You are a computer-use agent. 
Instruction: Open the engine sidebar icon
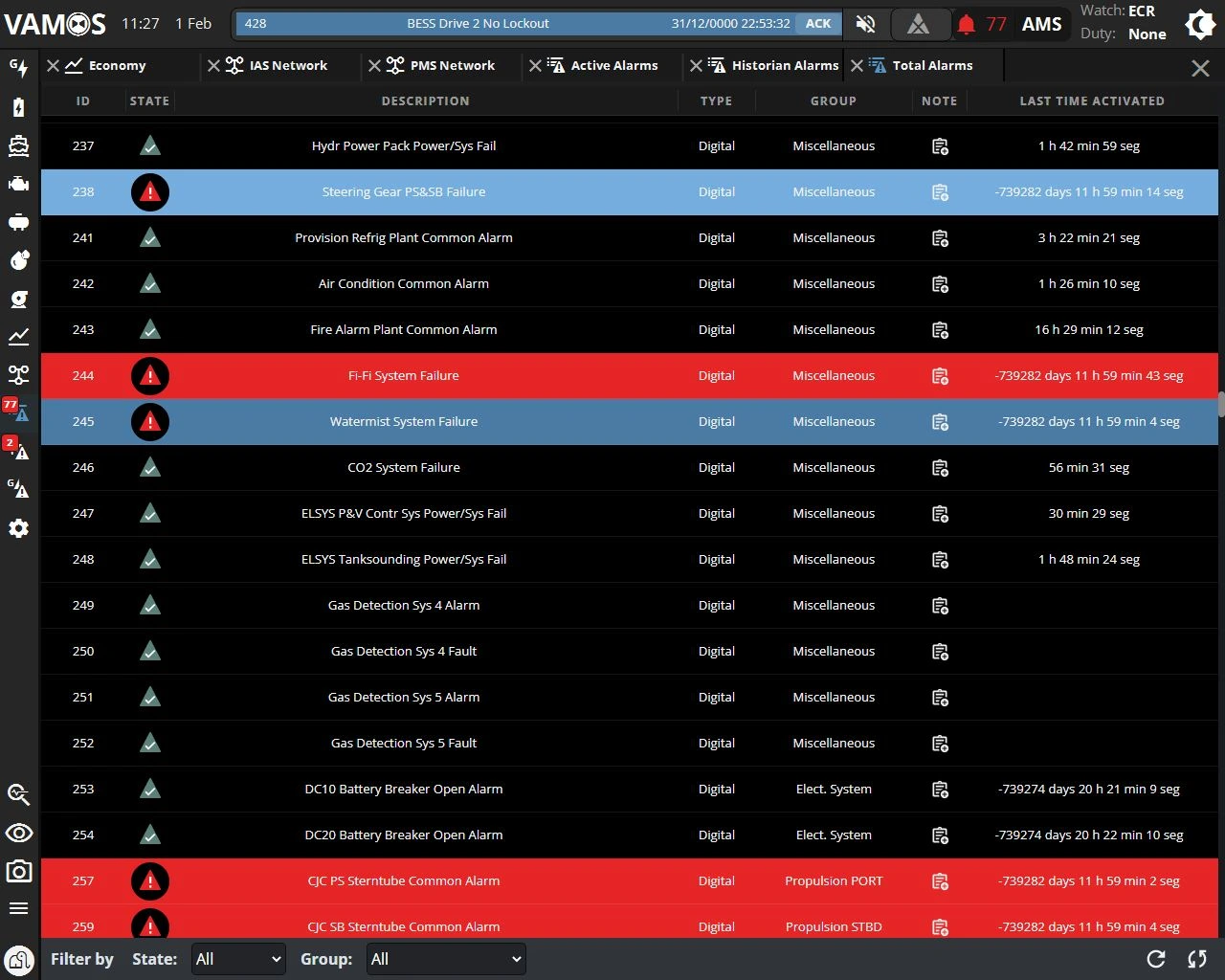pos(18,184)
